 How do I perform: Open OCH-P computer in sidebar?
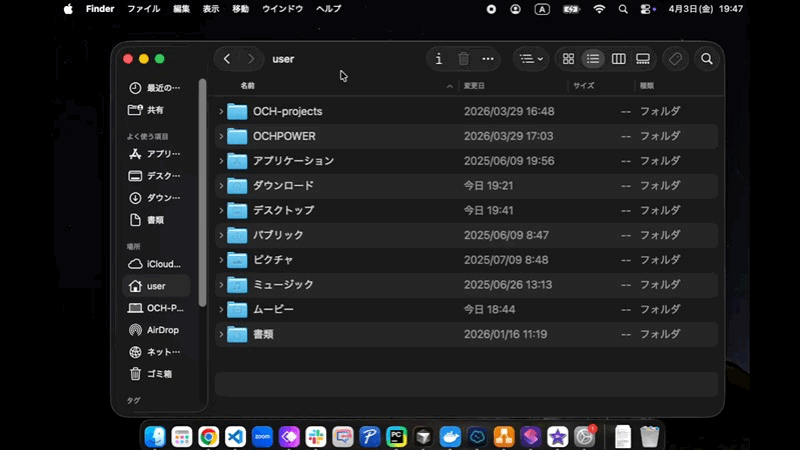155,308
